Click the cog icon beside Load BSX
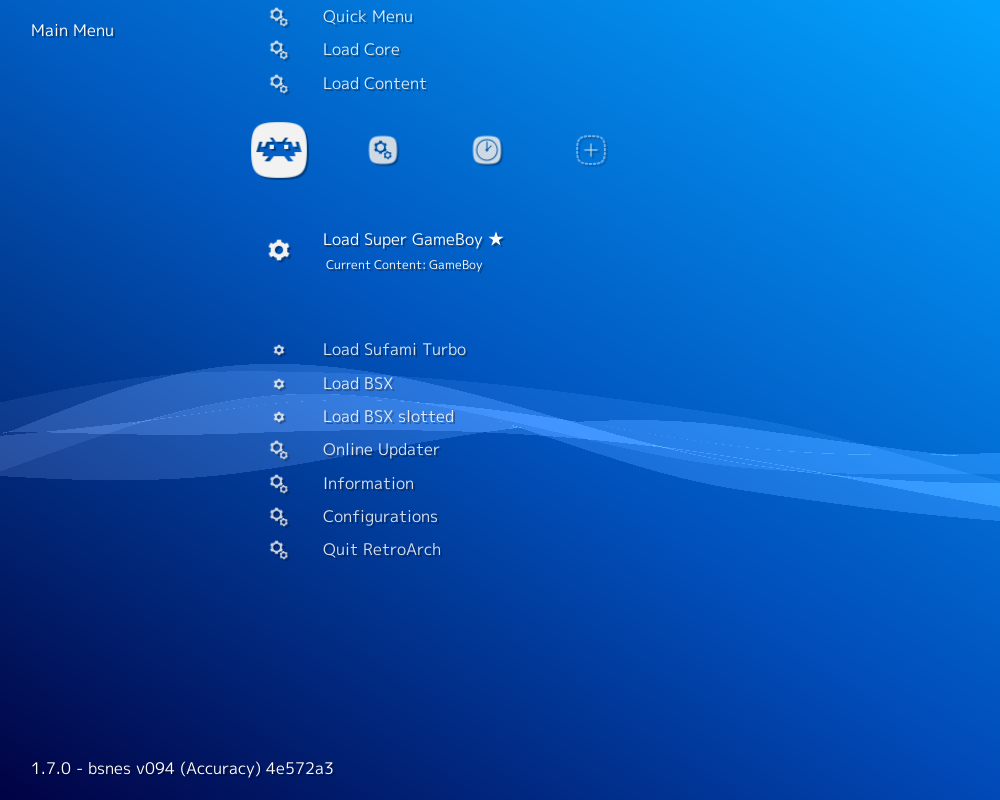 click(279, 384)
